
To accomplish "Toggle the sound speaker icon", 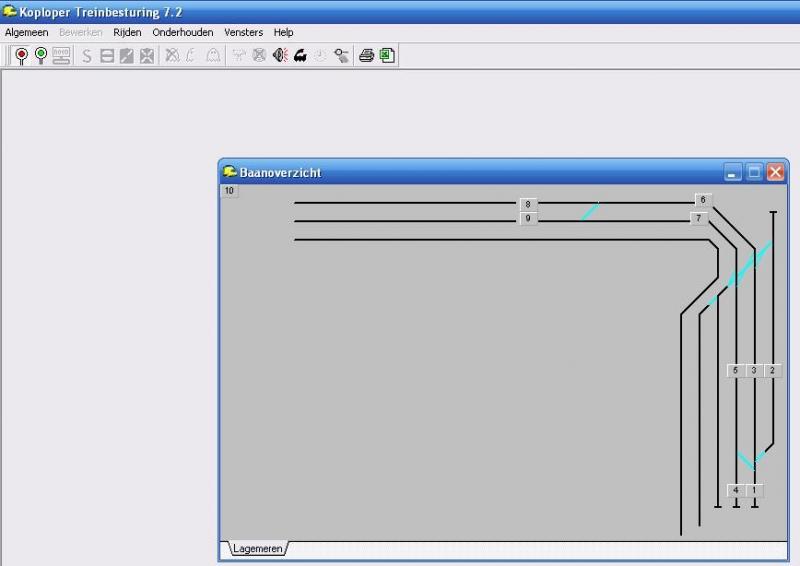I will [x=280, y=55].
